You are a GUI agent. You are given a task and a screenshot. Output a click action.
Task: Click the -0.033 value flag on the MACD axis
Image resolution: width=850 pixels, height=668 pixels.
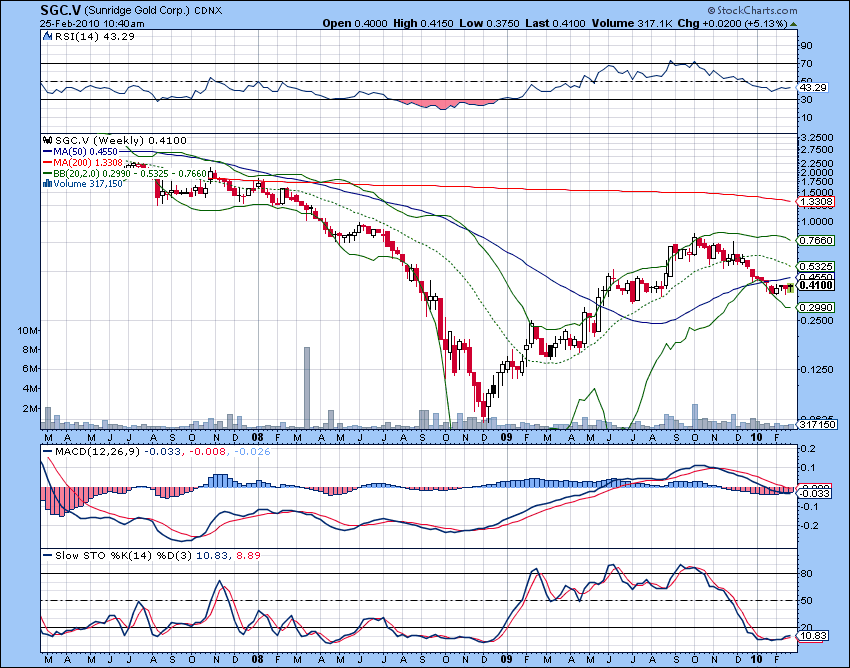point(815,493)
